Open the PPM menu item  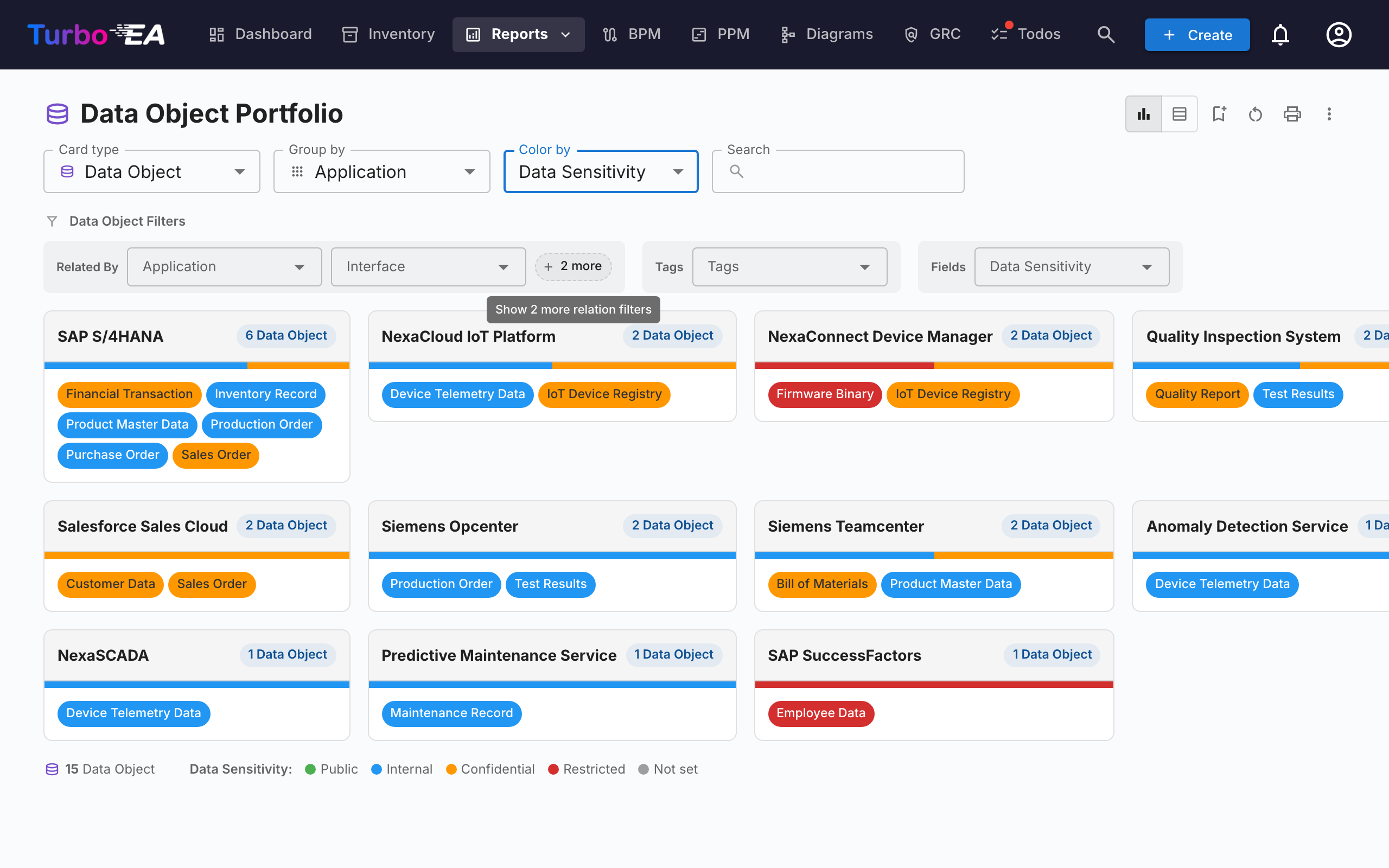pyautogui.click(x=721, y=34)
